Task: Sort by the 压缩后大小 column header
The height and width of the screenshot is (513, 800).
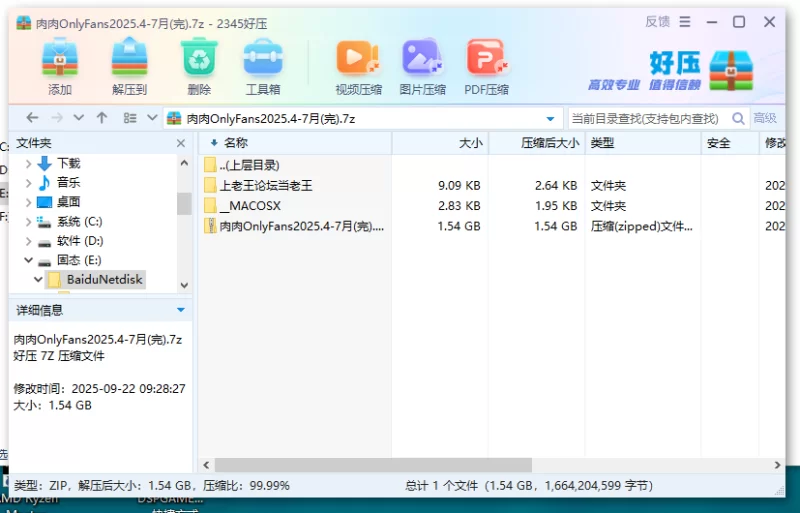Action: [537, 143]
